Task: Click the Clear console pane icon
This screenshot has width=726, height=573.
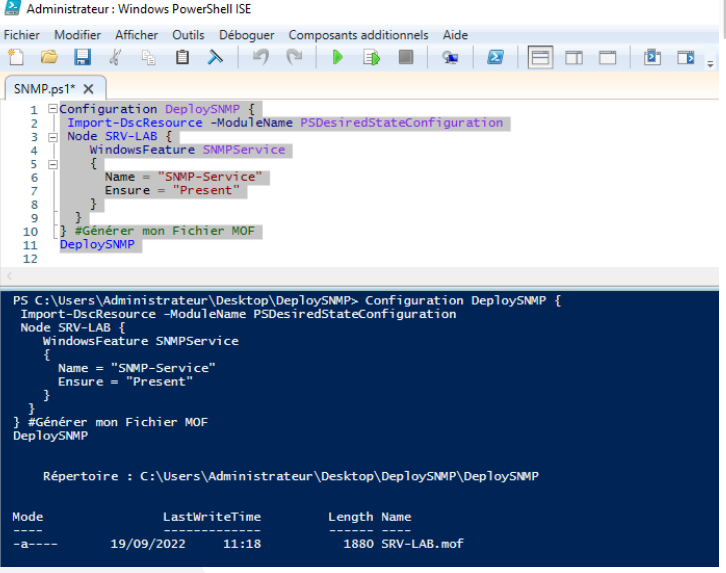Action: pos(214,58)
